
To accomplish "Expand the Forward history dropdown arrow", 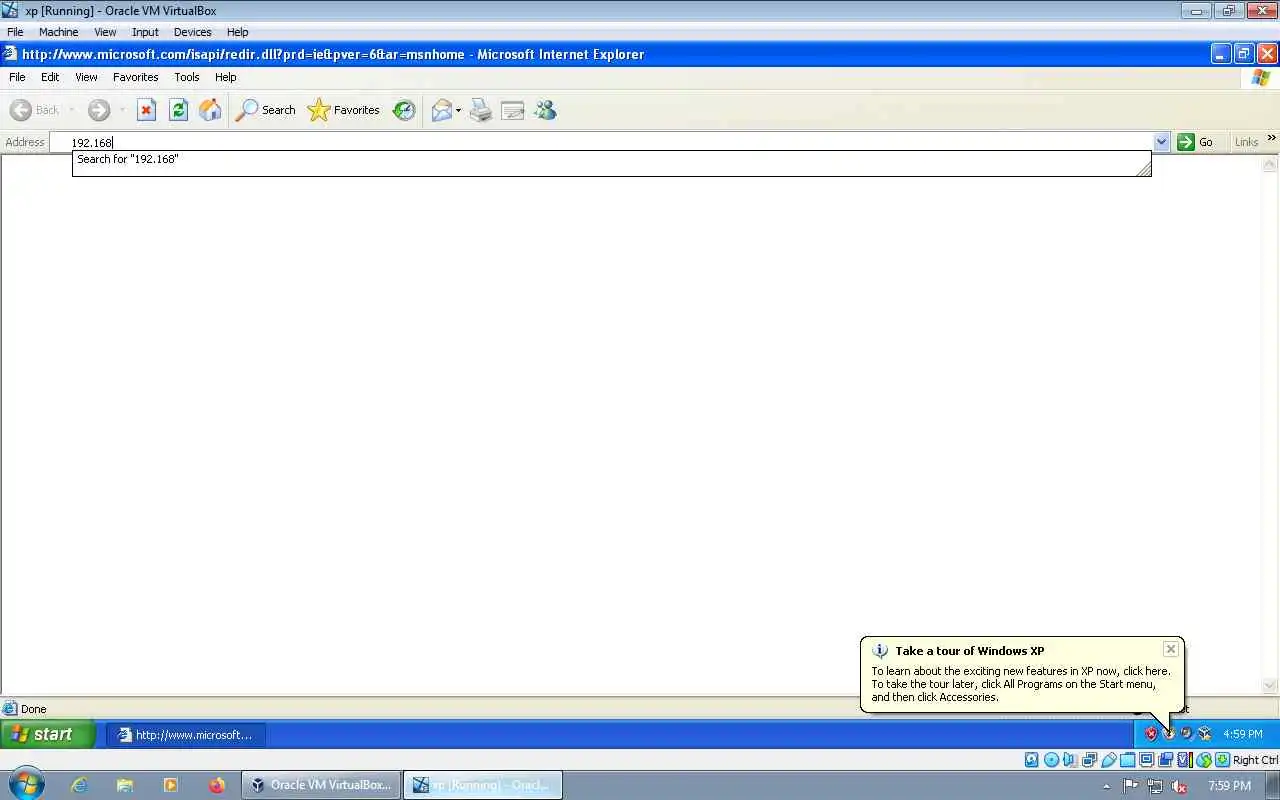I will (122, 110).
